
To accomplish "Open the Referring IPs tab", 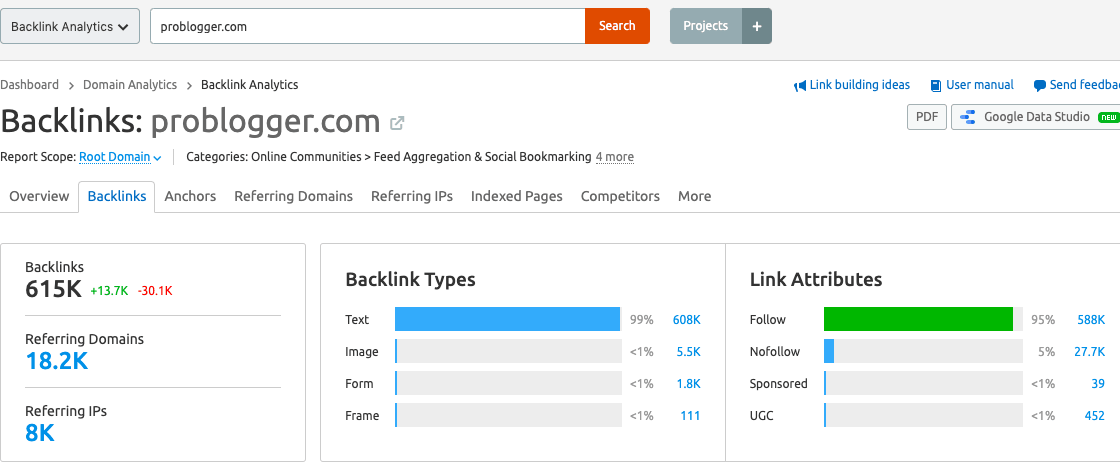I will click(412, 196).
